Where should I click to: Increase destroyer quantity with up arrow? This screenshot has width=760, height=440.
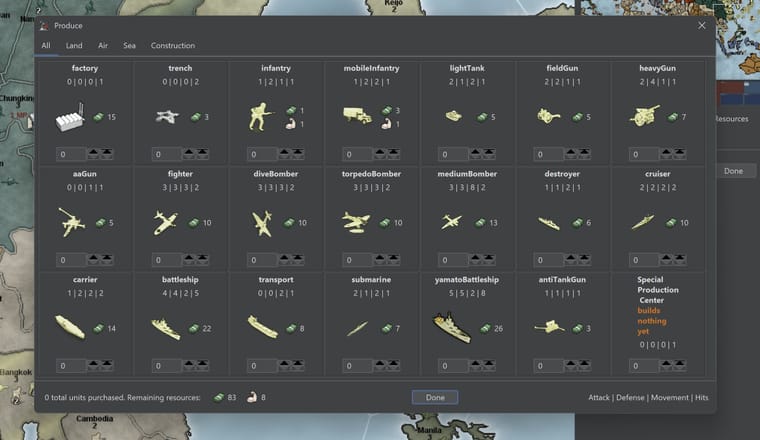point(571,259)
